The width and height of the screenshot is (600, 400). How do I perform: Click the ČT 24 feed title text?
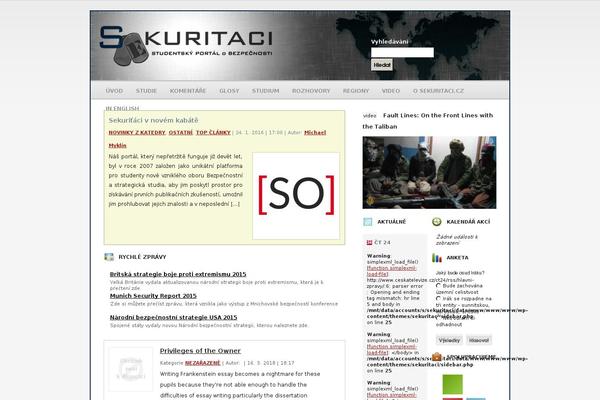[382, 242]
